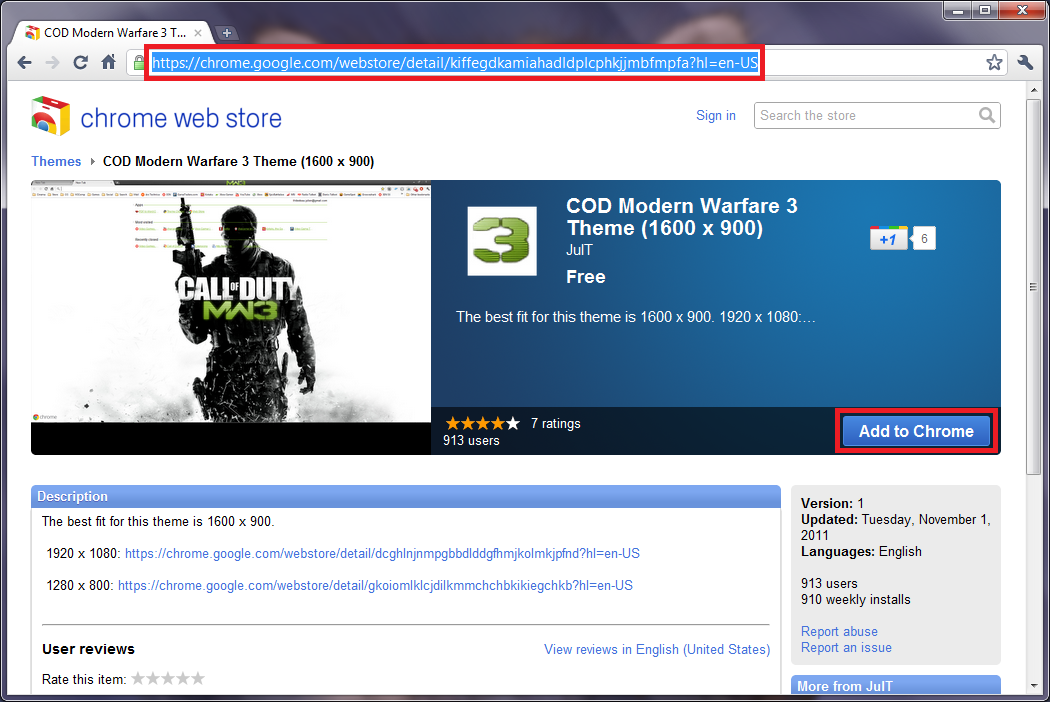Click the More from JulT header

pos(896,685)
